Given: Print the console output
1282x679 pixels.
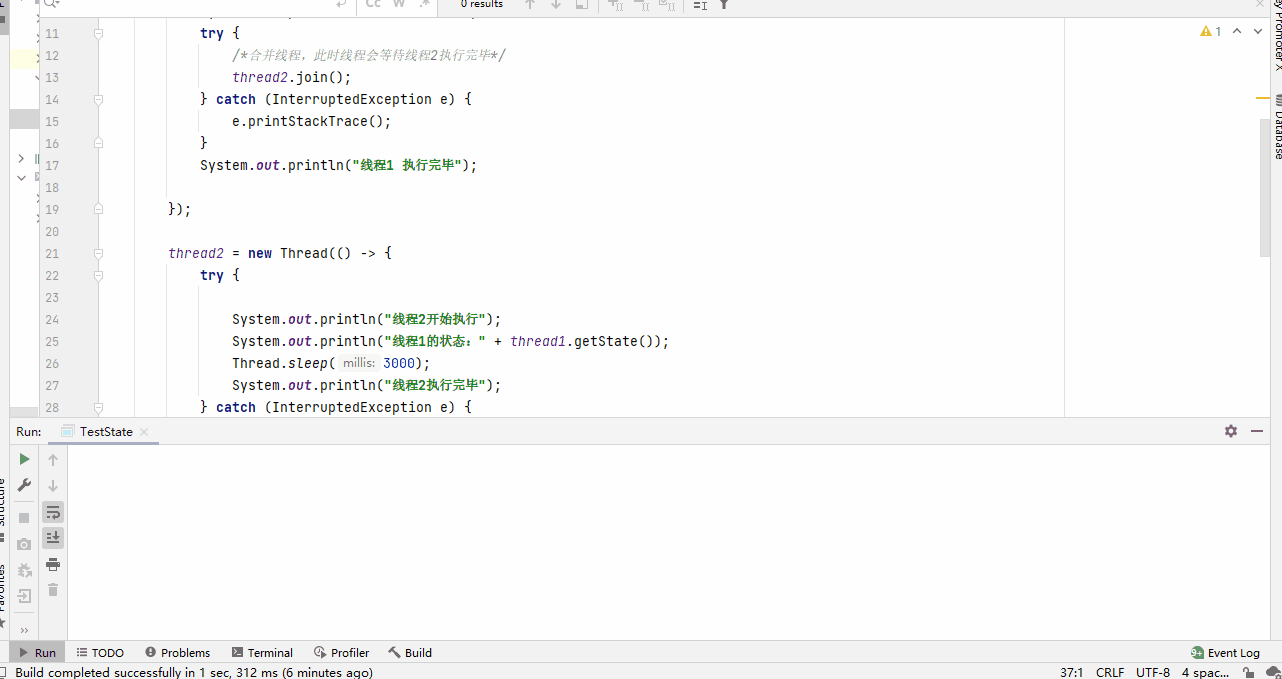Looking at the screenshot, I should tap(53, 564).
